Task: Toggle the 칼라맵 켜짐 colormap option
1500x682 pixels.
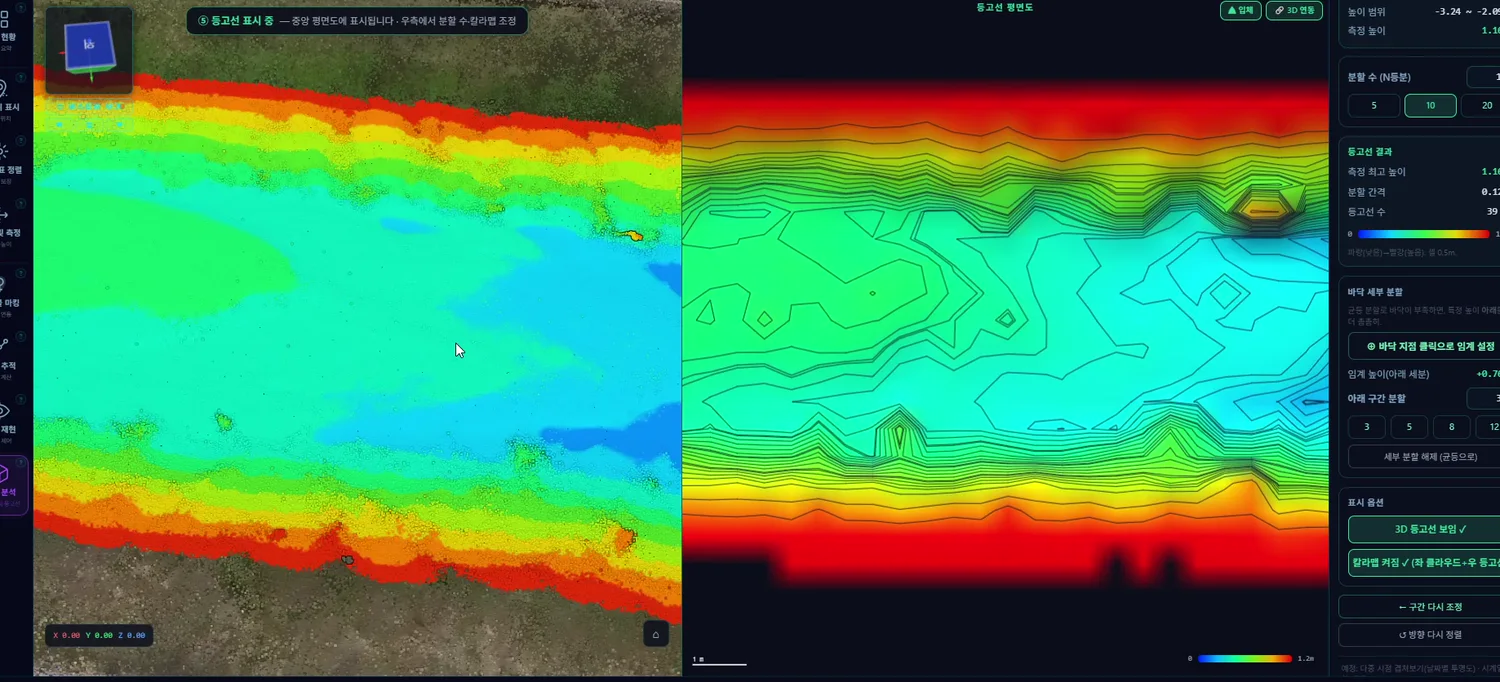Action: click(x=1424, y=562)
